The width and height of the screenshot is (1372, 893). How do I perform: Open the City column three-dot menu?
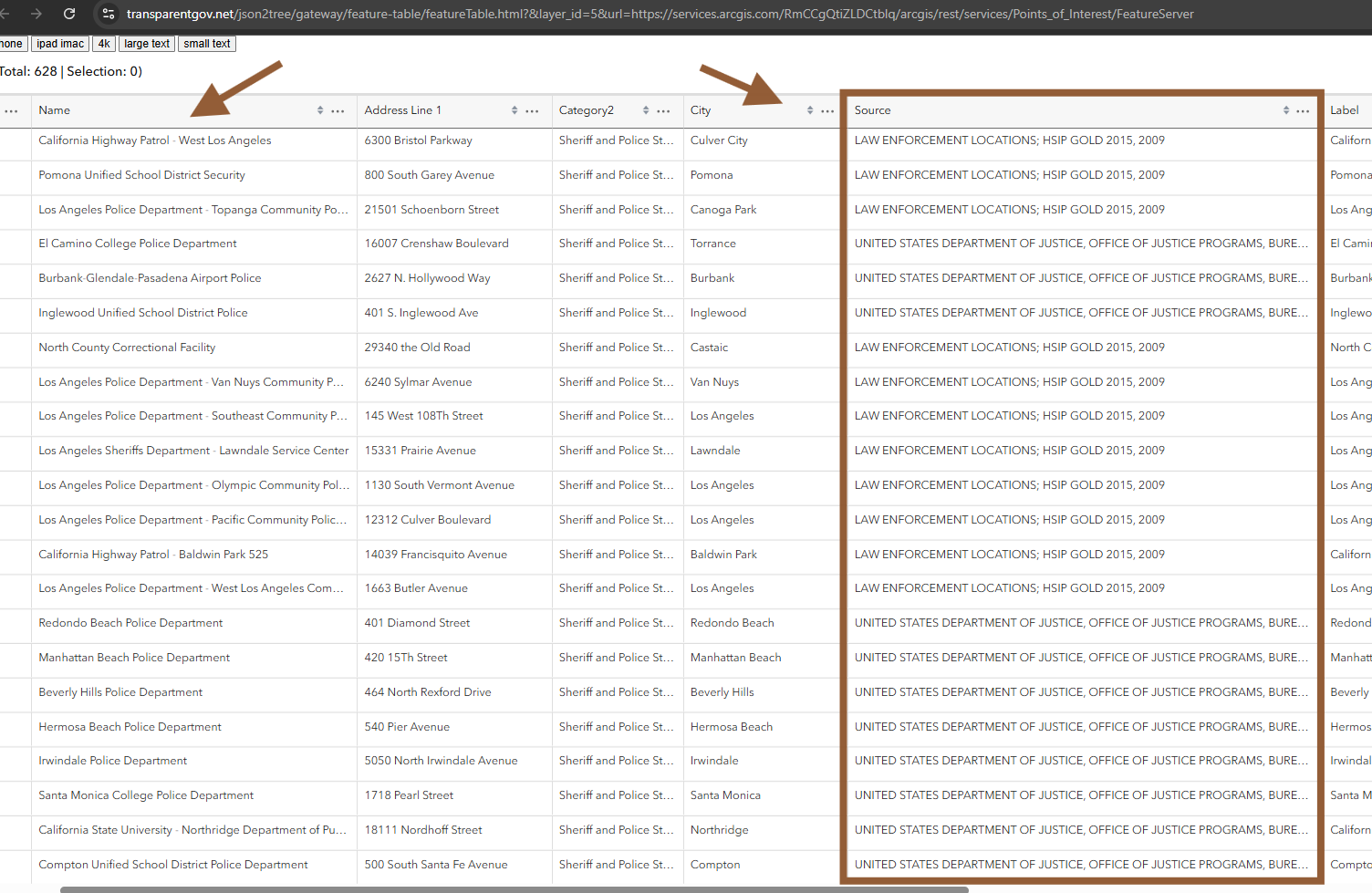(x=827, y=111)
